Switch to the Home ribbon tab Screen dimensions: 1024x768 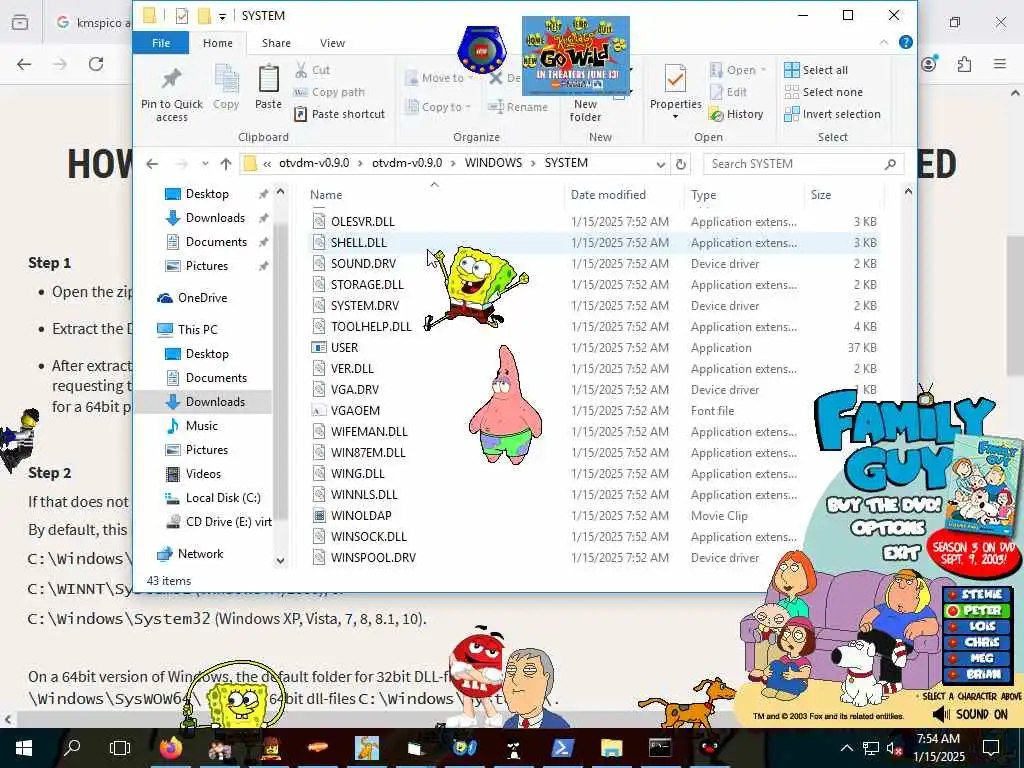point(217,43)
